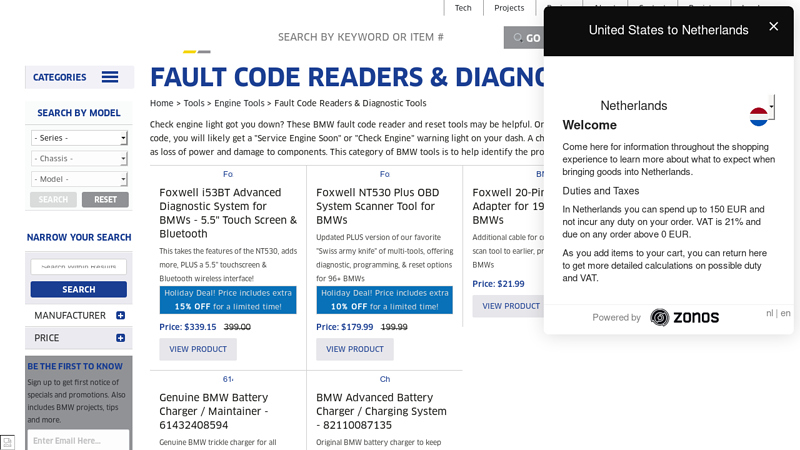Expand the Price filter plus icon

tap(120, 338)
